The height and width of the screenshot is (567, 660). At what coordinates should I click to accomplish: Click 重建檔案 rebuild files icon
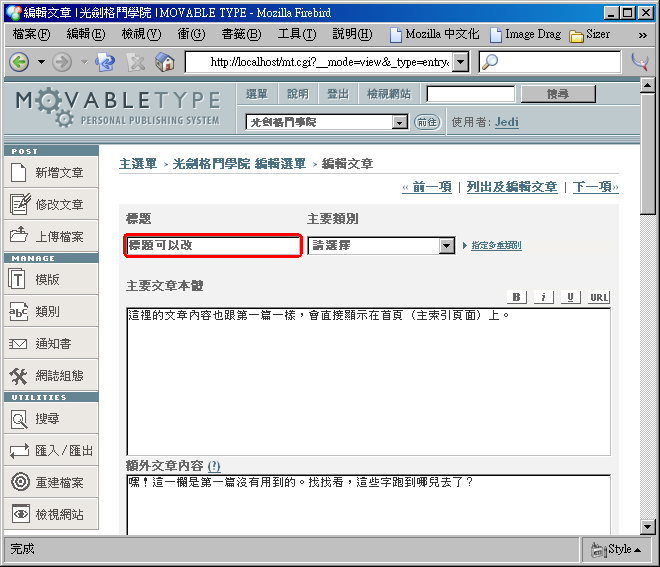[x=20, y=482]
